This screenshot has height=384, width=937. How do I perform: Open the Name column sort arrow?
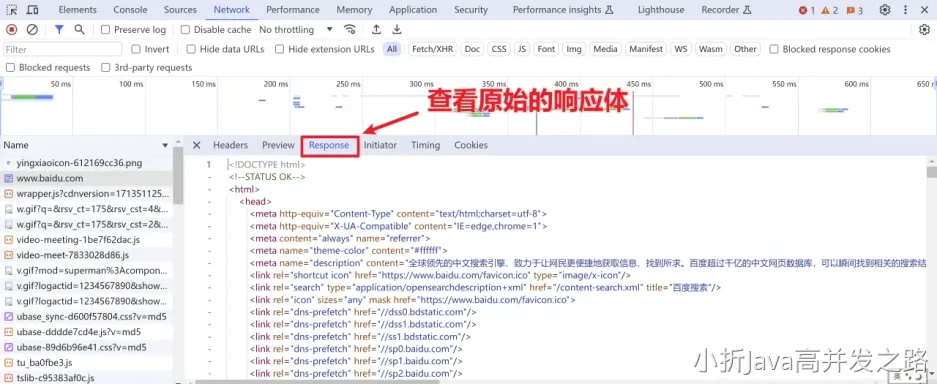pos(165,145)
